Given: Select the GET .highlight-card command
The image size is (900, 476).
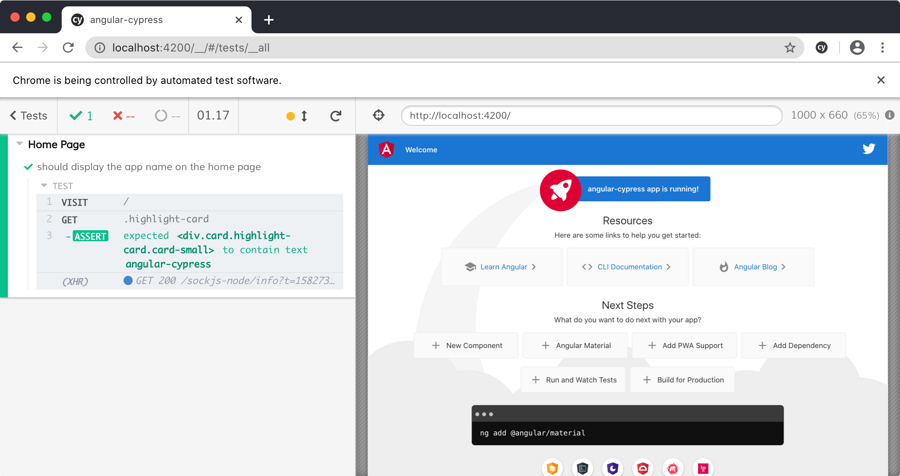Looking at the screenshot, I should click(190, 219).
